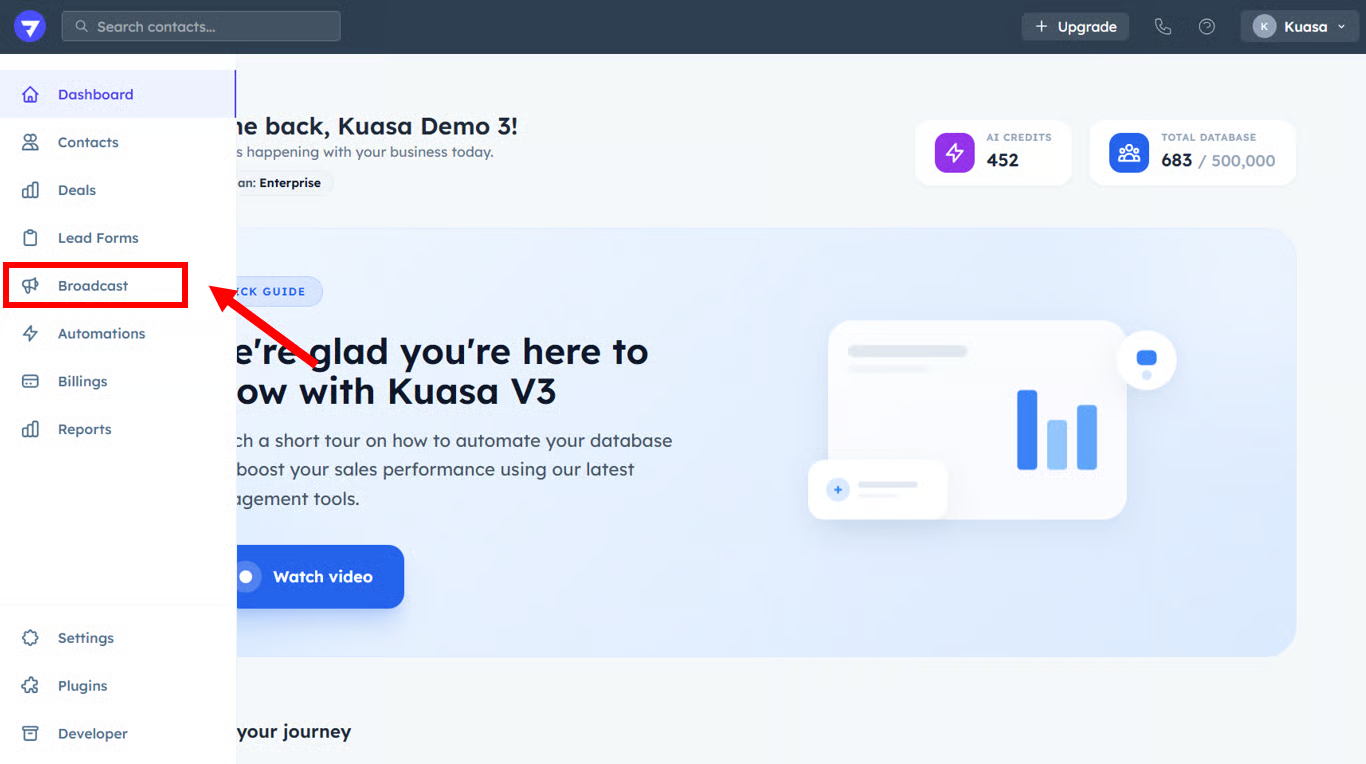1366x764 pixels.
Task: Click the Upgrade button
Action: 1075,27
